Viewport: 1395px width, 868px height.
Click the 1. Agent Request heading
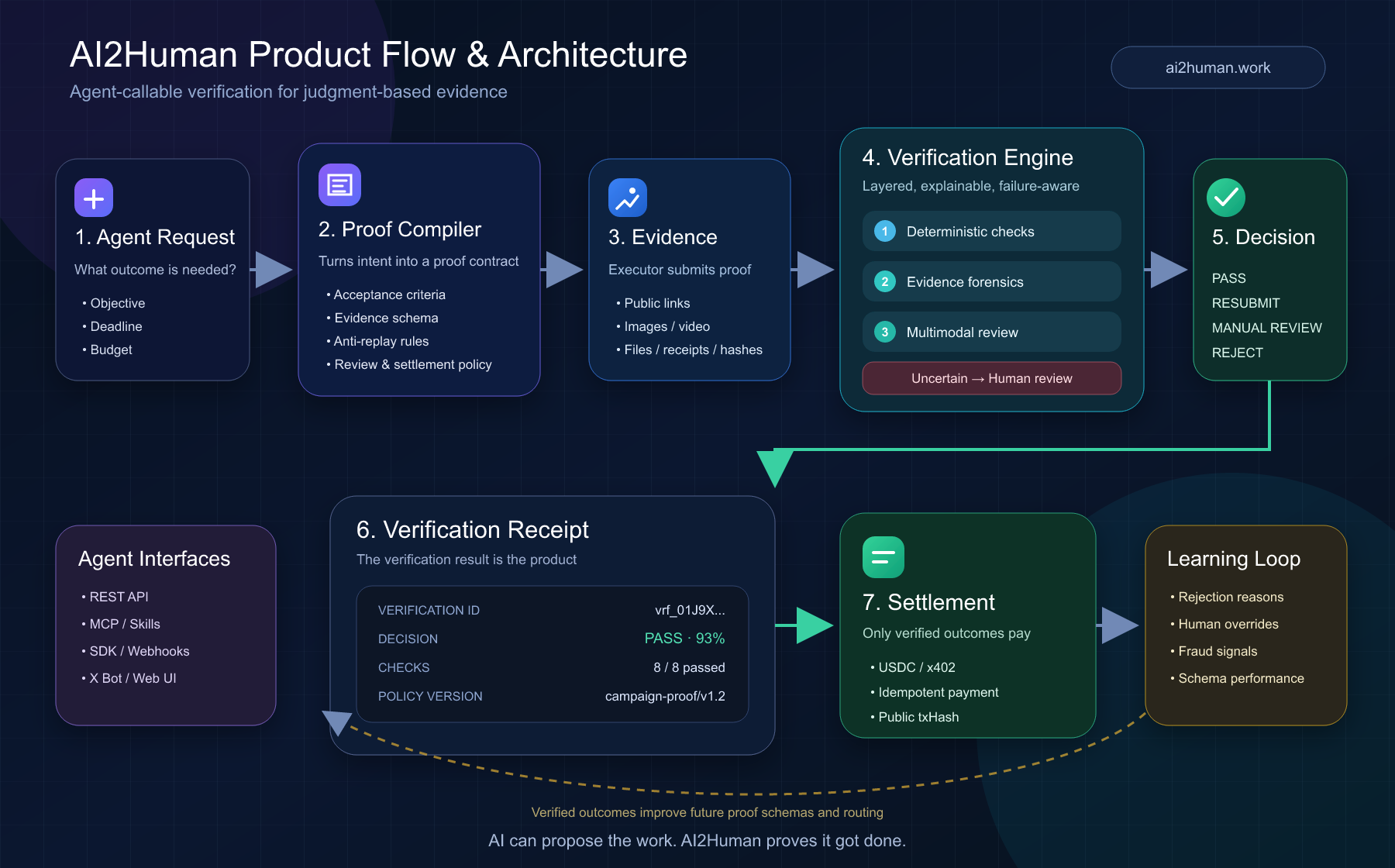click(x=155, y=237)
